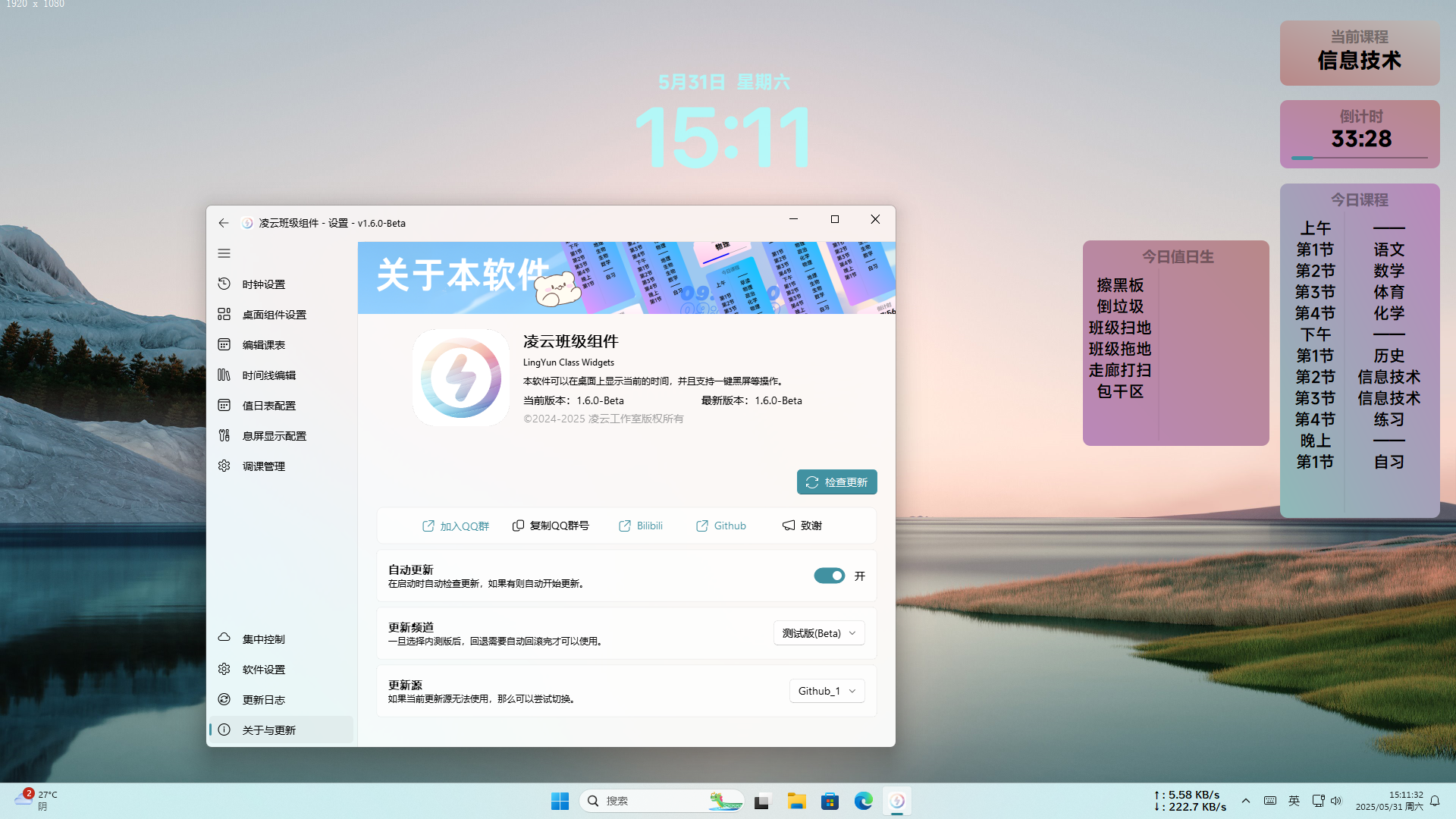Click the countdown progress bar widget
The width and height of the screenshot is (1456, 819).
tap(1359, 158)
